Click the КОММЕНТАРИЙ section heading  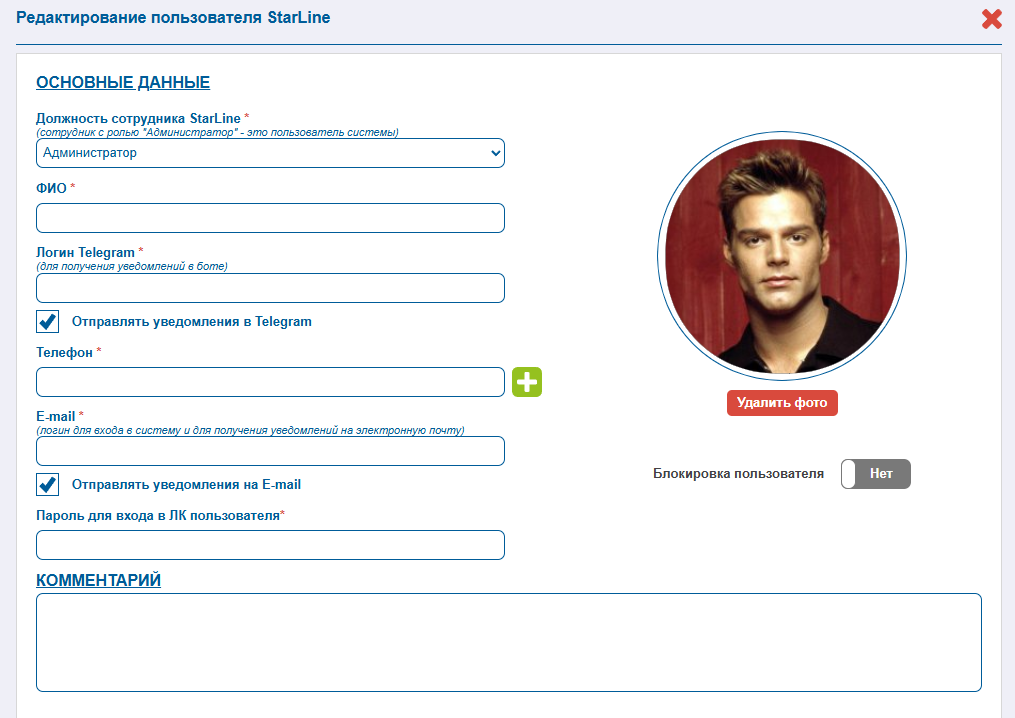tap(98, 580)
